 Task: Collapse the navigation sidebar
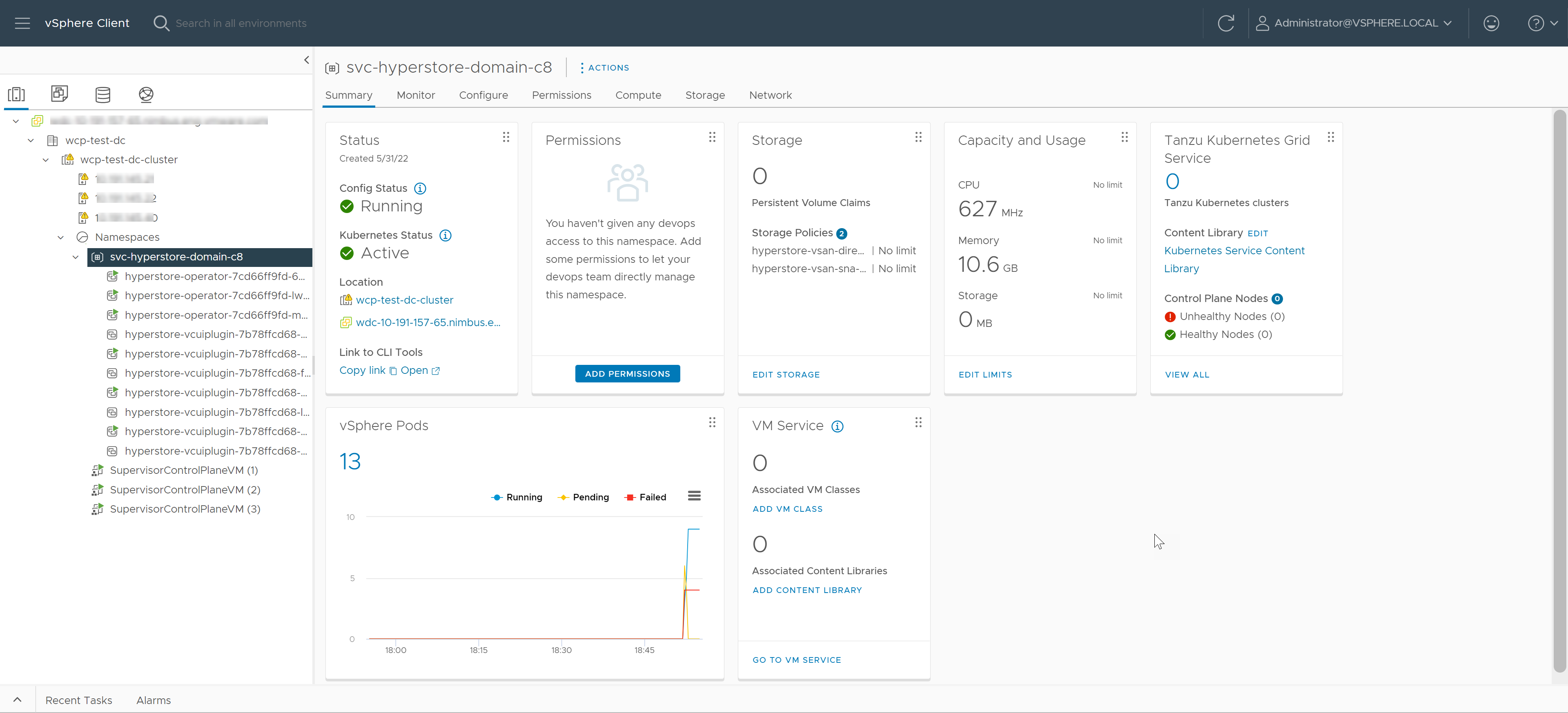[x=306, y=60]
